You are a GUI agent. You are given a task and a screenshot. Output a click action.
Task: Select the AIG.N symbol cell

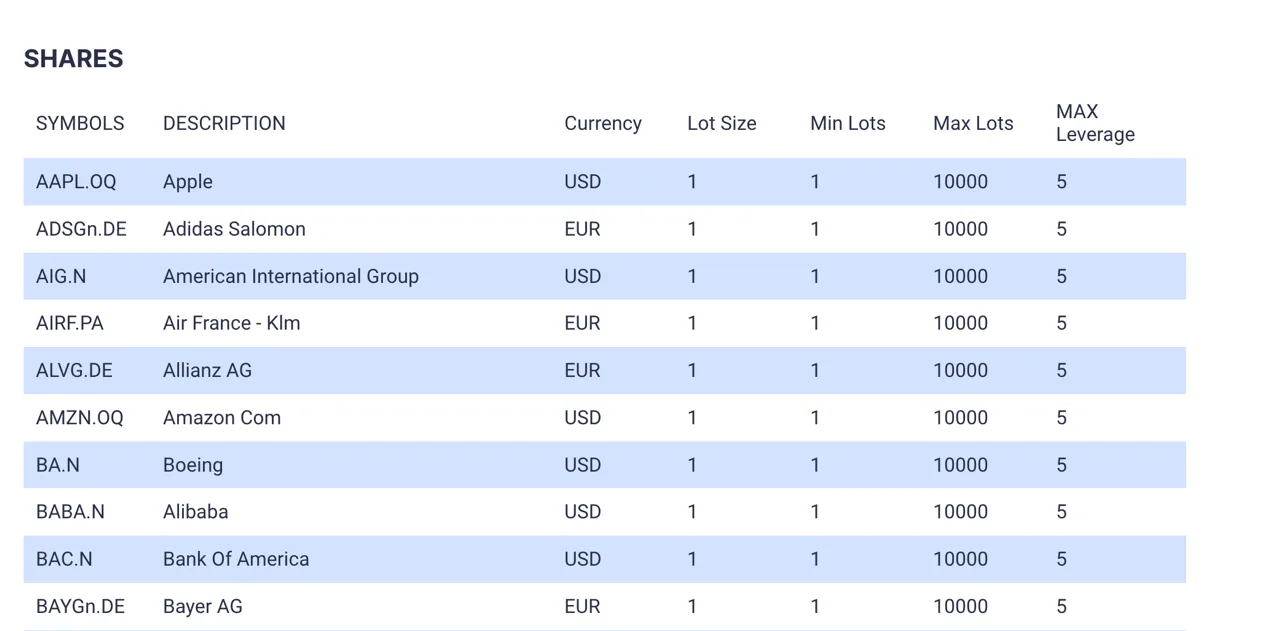(x=61, y=276)
